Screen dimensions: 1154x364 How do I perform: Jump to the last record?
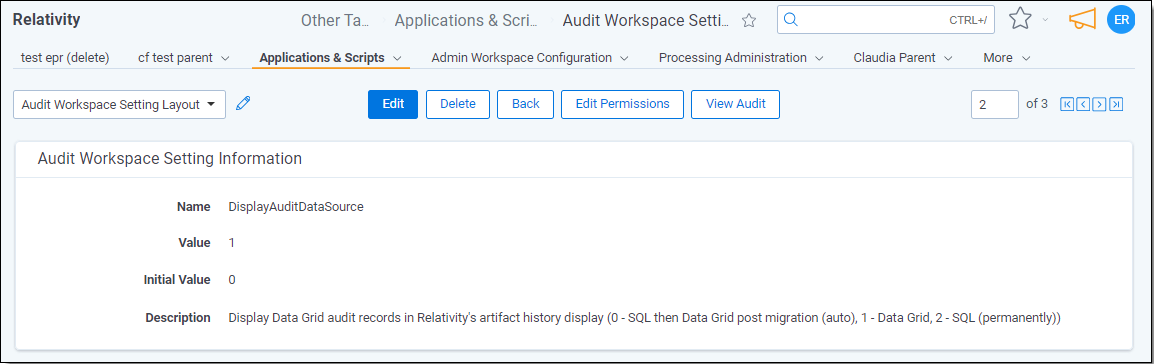pos(1116,104)
